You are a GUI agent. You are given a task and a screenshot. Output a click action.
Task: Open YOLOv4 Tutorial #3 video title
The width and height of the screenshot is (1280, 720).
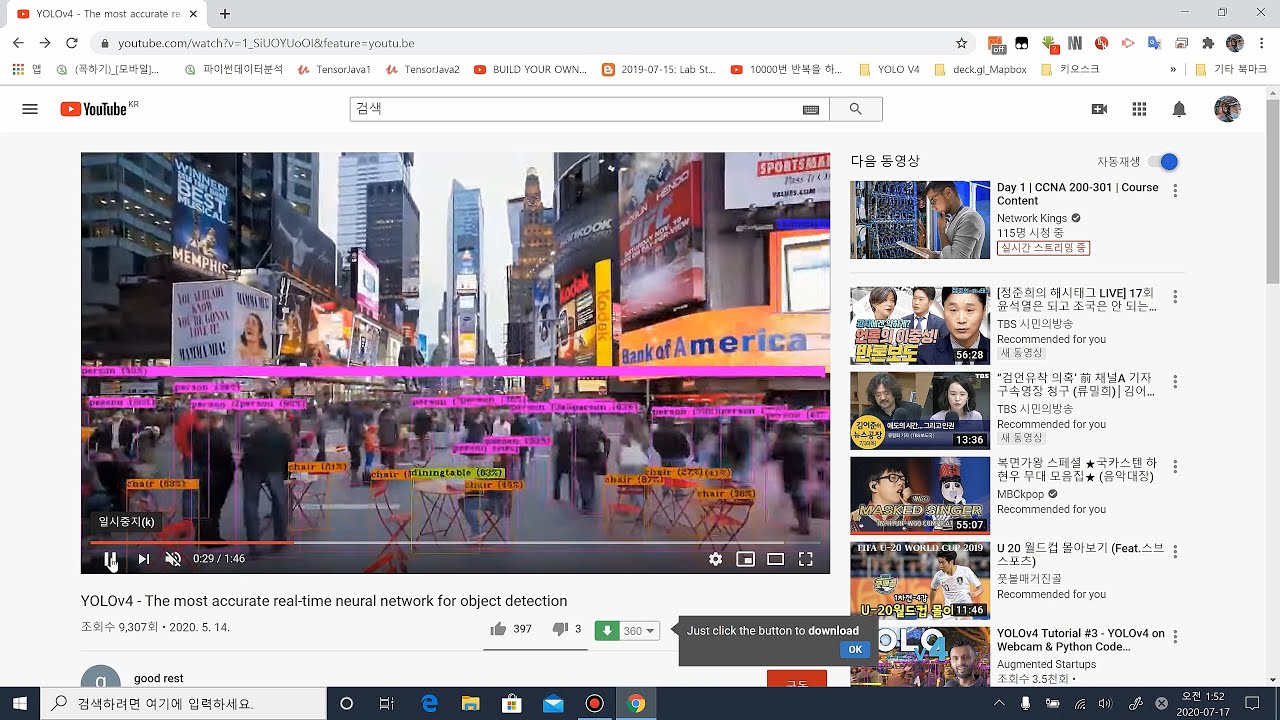[1080, 640]
